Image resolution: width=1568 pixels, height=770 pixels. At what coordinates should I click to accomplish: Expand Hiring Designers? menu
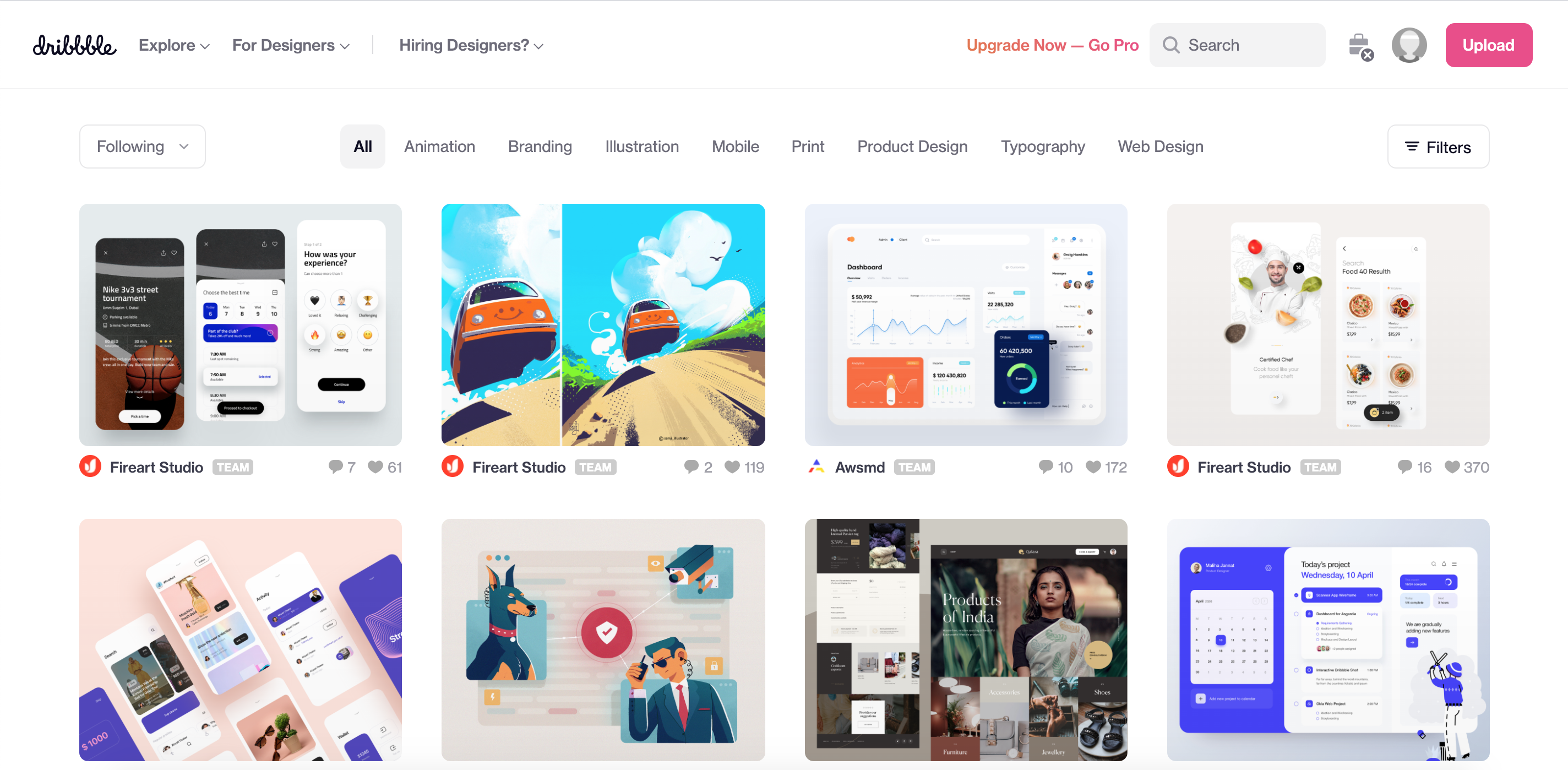click(x=471, y=46)
